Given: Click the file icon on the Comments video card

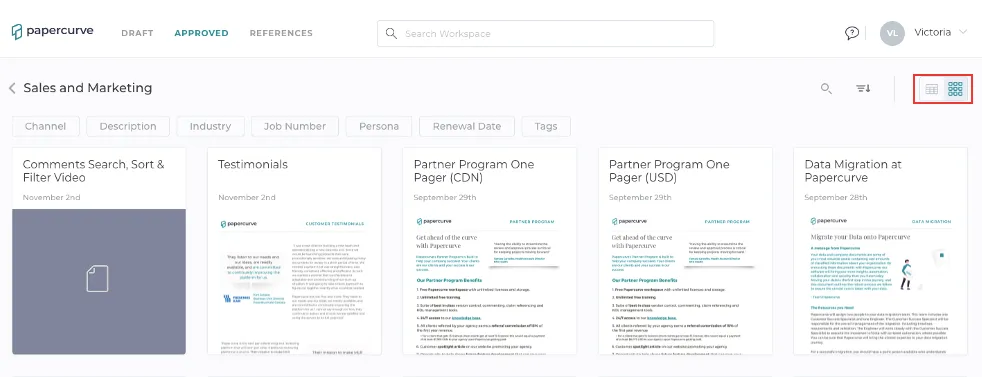Looking at the screenshot, I should coord(97,279).
